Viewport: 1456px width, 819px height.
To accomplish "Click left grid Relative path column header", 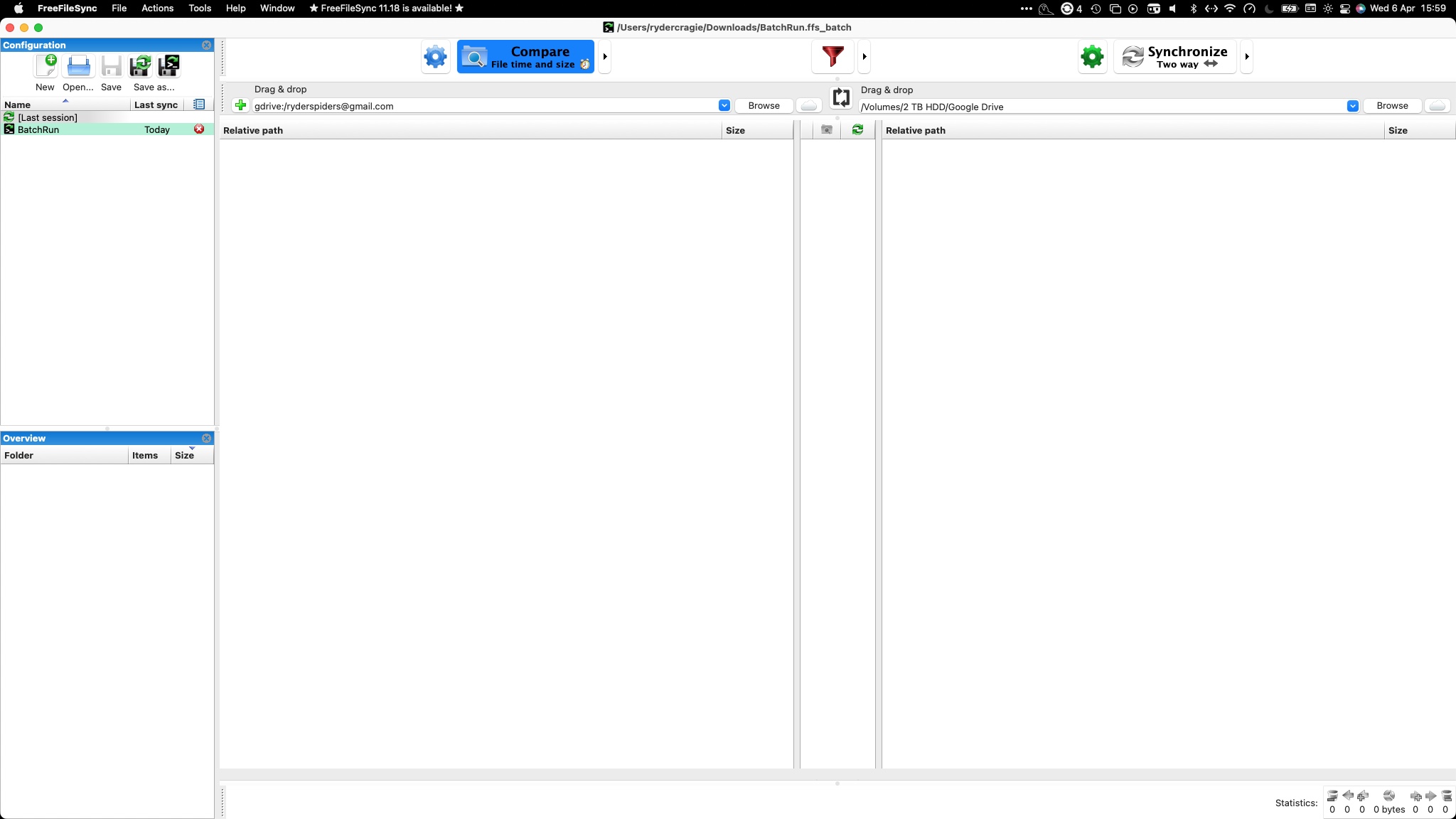I will click(x=471, y=130).
